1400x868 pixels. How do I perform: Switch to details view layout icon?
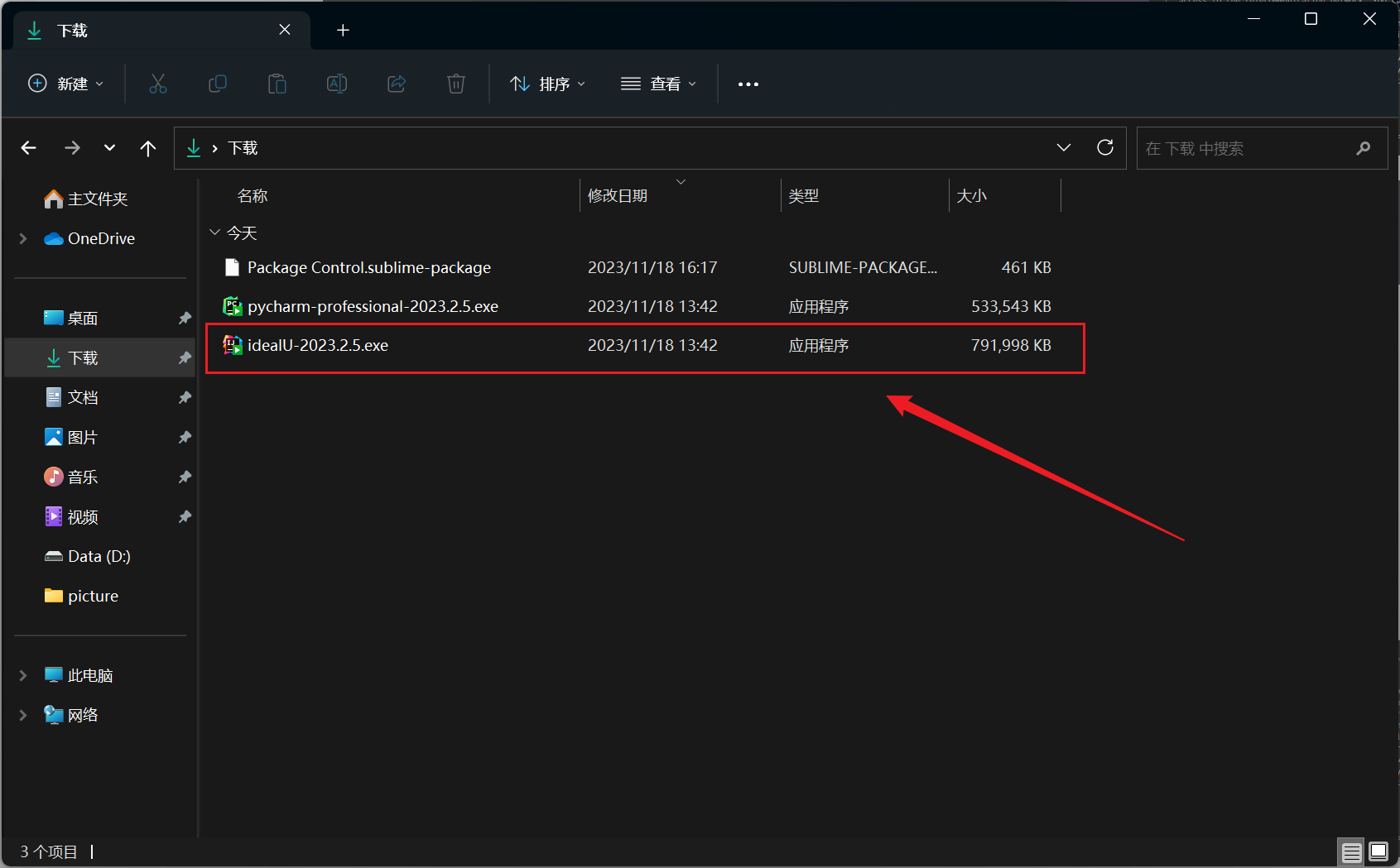(1352, 852)
